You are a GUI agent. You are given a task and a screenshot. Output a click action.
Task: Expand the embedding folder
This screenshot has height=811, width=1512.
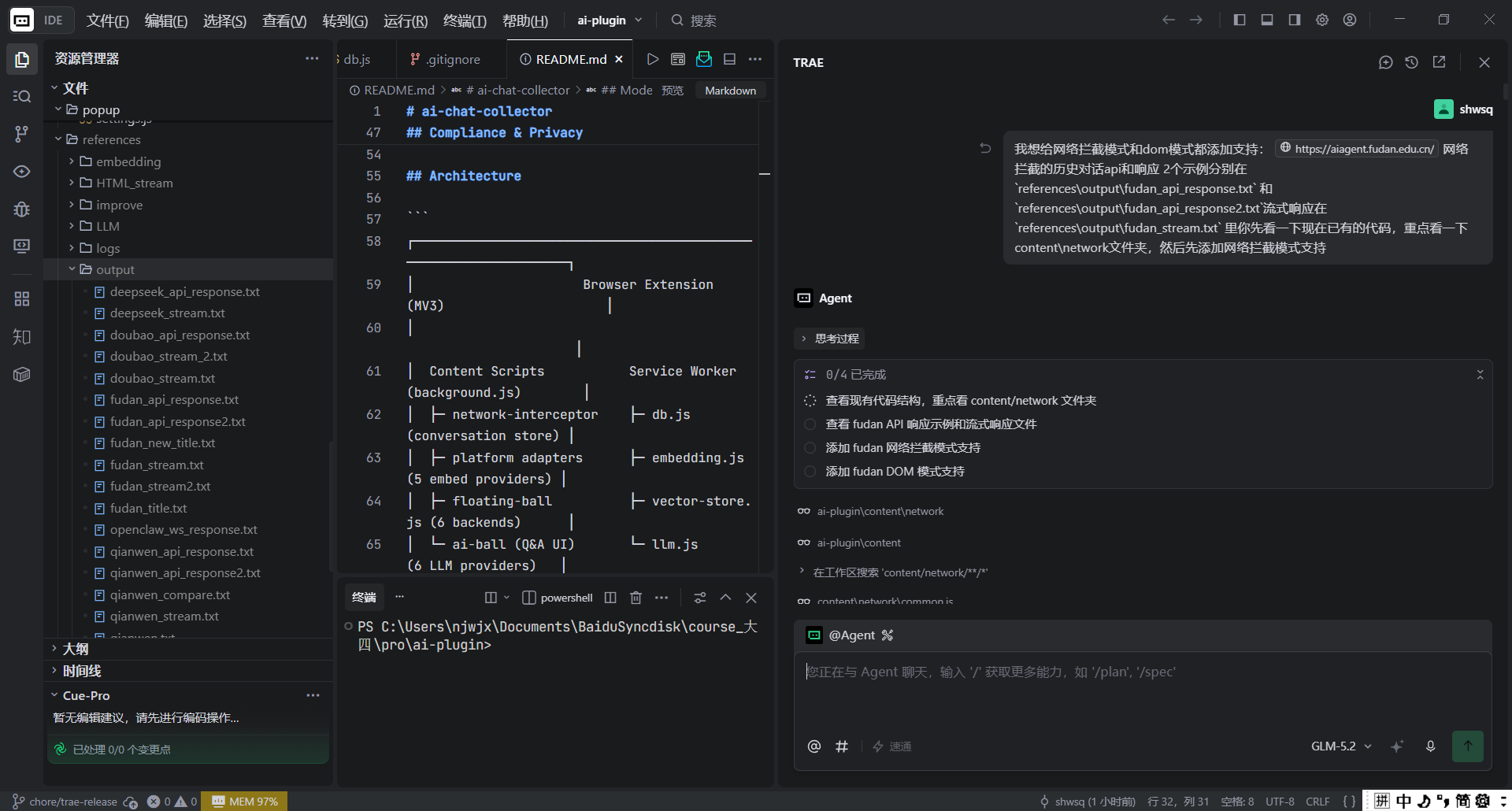pos(128,161)
